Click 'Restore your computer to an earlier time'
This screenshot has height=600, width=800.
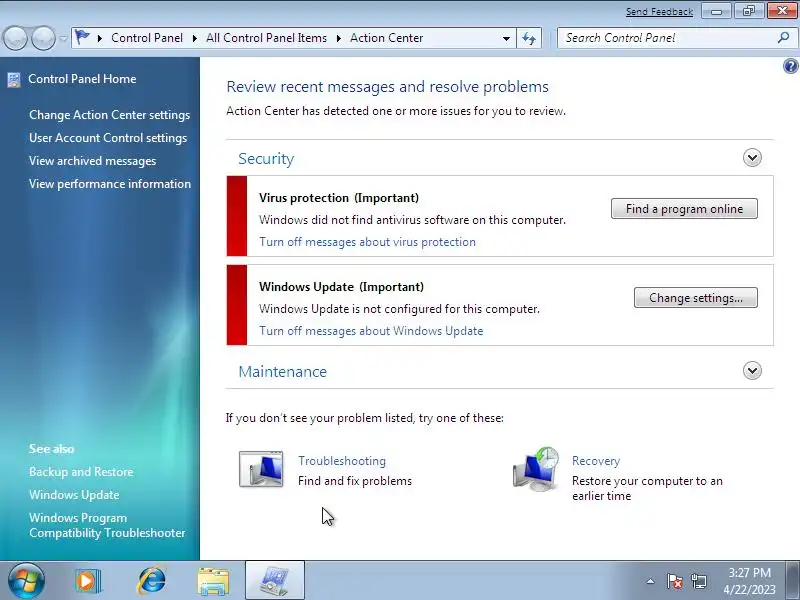(x=647, y=488)
